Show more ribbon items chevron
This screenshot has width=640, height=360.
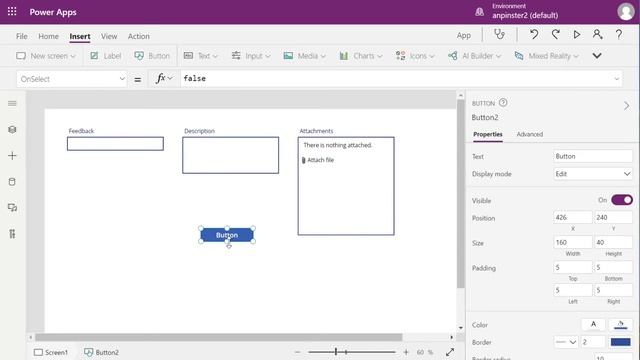point(597,56)
